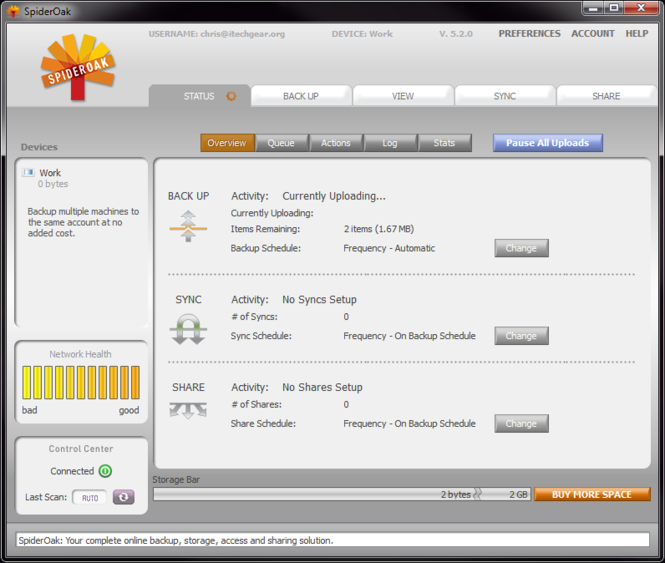Select the Stats sub-tab
665x563 pixels.
tap(444, 143)
